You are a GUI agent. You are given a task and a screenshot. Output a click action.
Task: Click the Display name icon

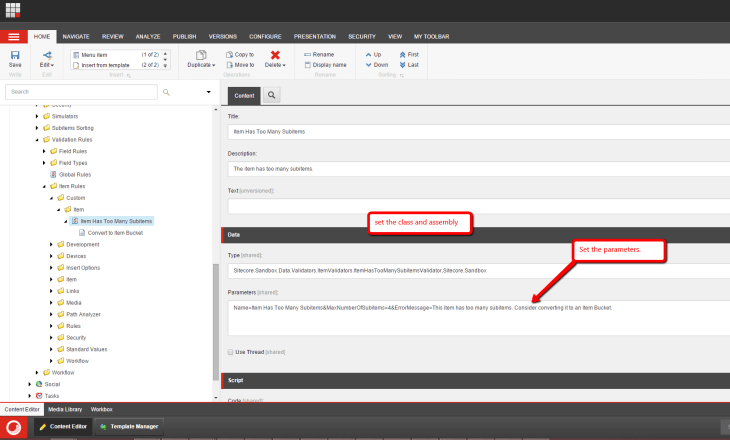point(307,65)
